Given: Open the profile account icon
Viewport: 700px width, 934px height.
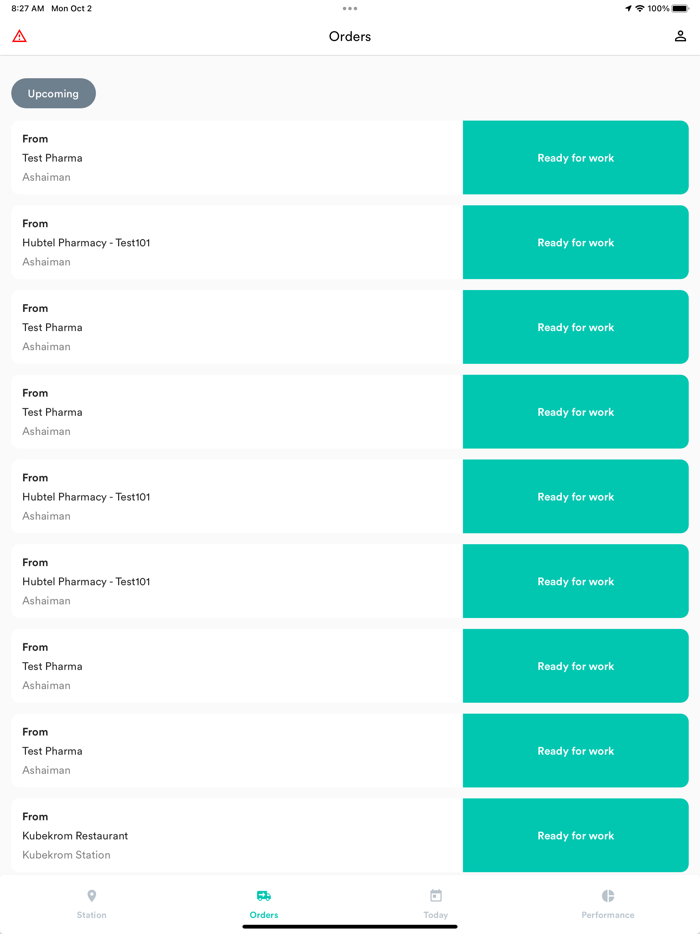Looking at the screenshot, I should 678,36.
